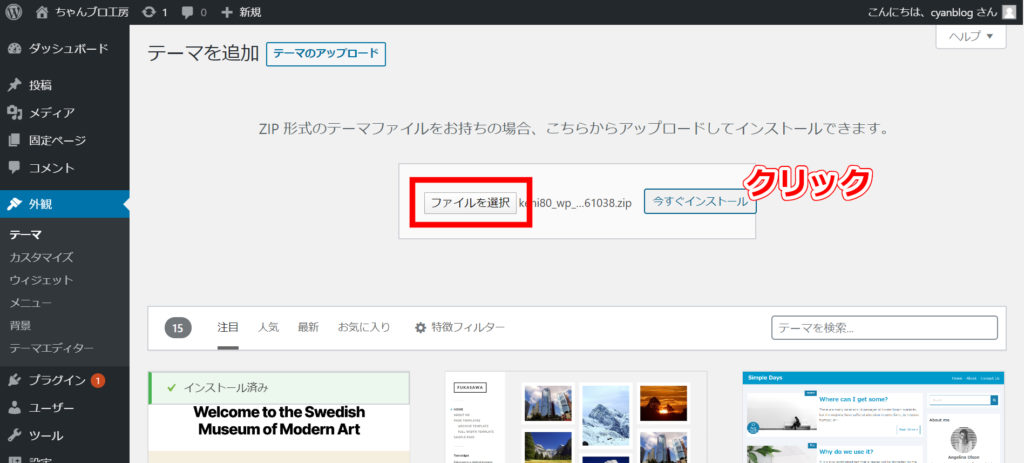The height and width of the screenshot is (463, 1024).
Task: Select the お気に入り favorites tab
Action: pos(364,327)
